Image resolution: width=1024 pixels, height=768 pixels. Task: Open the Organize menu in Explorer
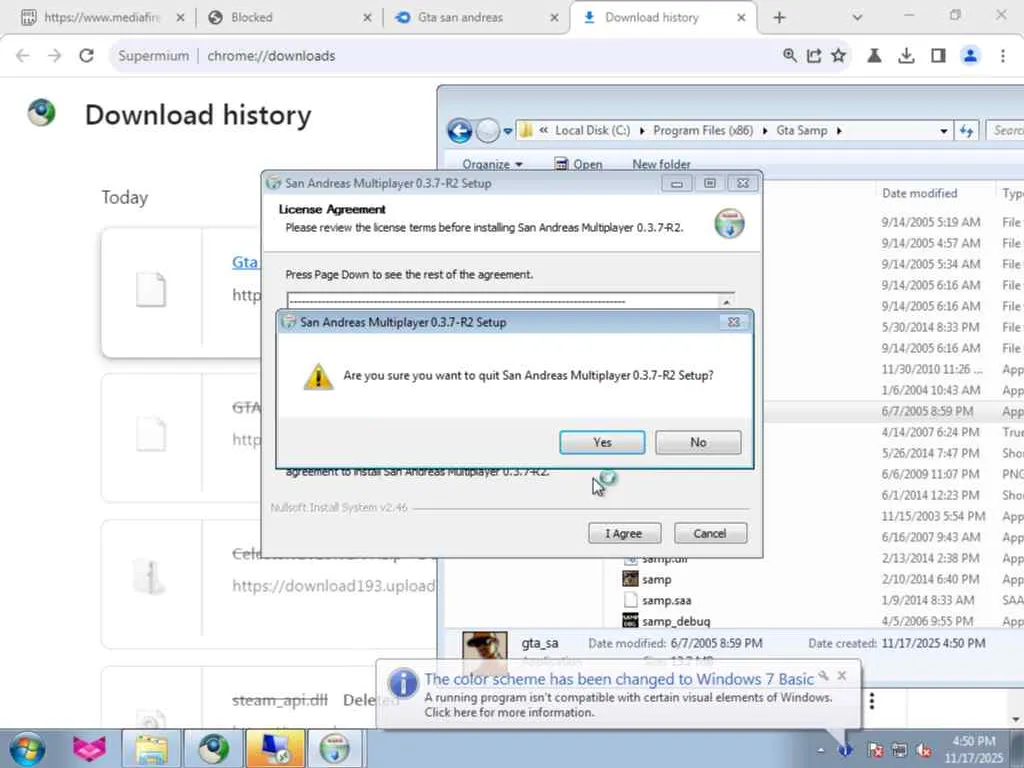point(492,165)
